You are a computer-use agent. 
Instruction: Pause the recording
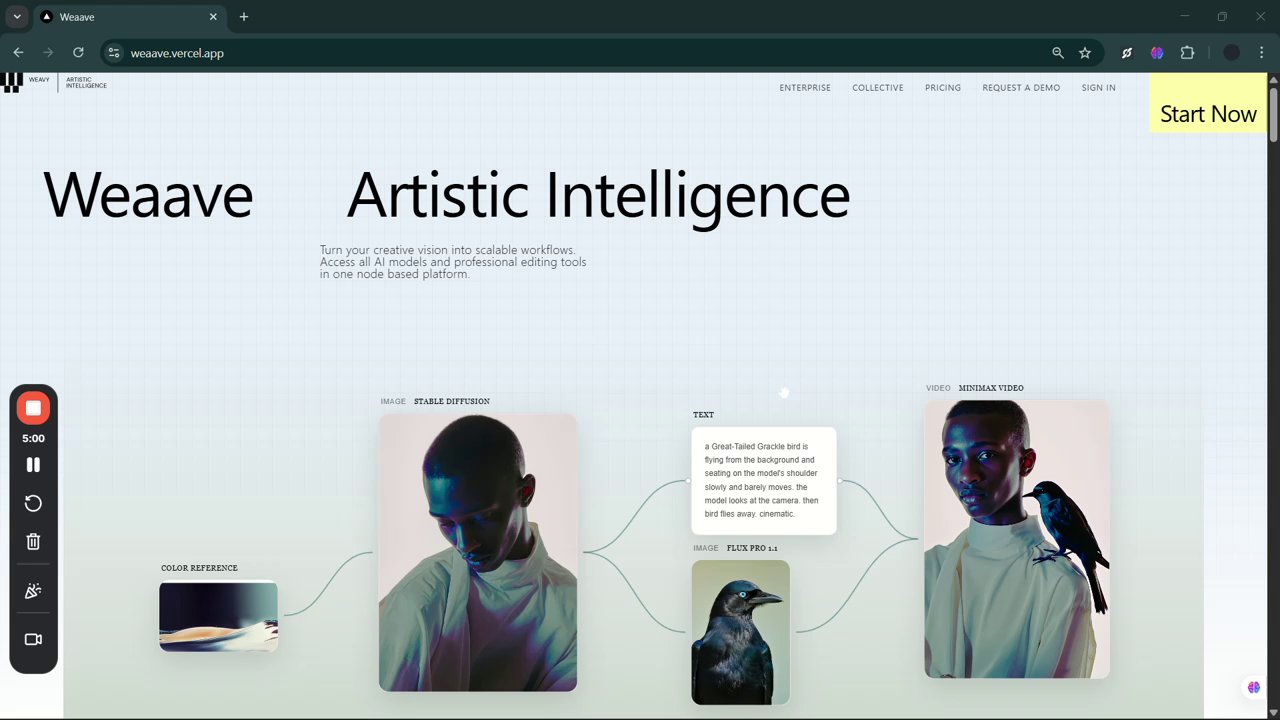point(33,465)
